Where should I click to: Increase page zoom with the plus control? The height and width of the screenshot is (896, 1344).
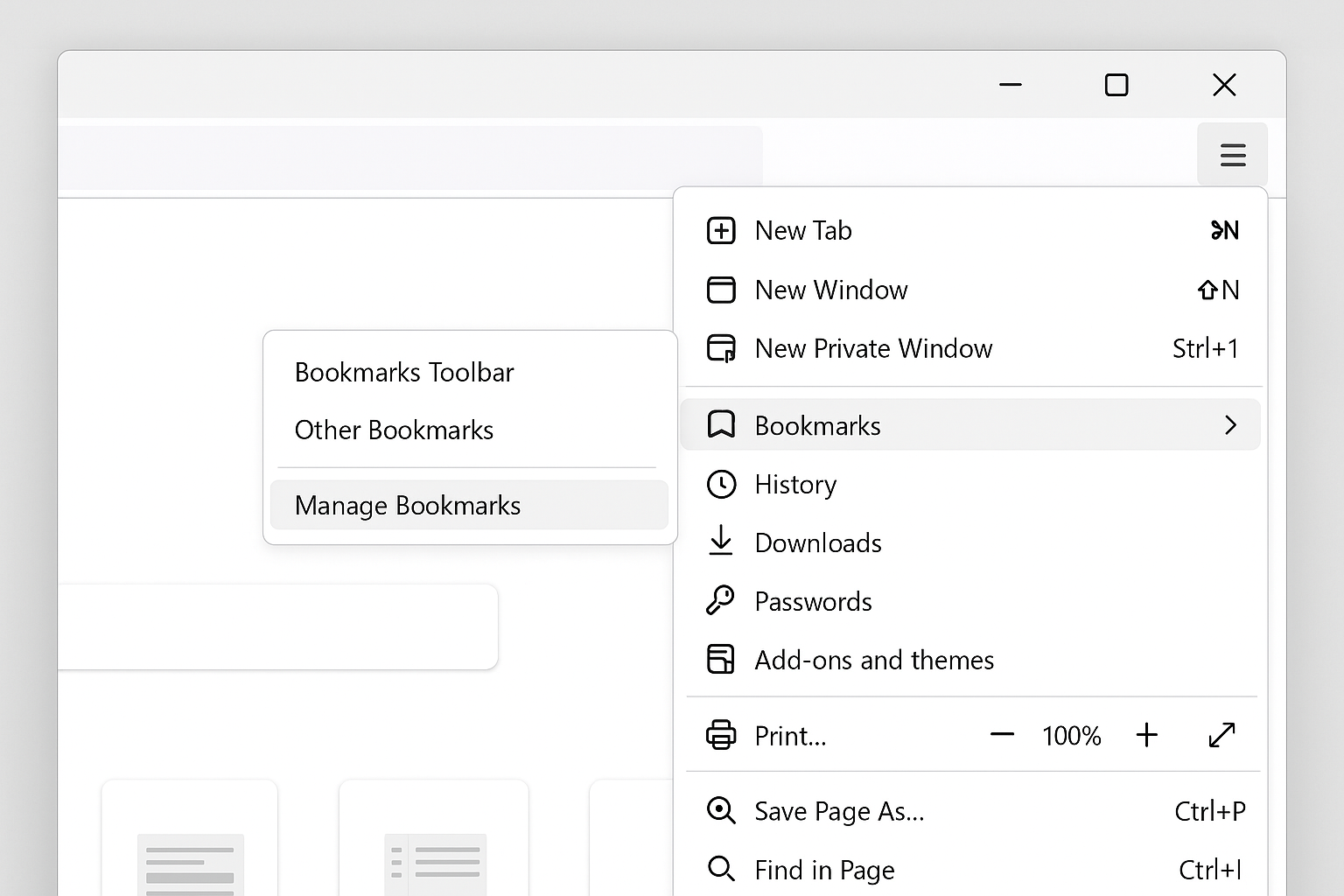coord(1147,735)
